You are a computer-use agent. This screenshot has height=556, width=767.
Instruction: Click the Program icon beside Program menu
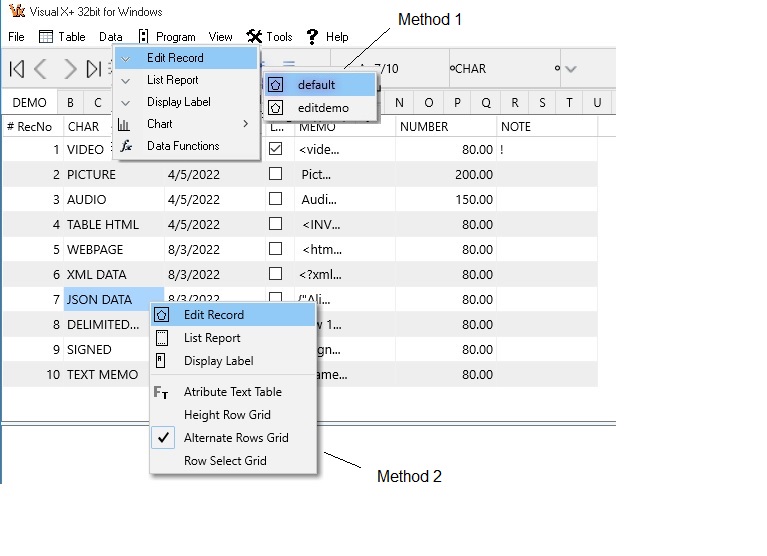pos(143,37)
